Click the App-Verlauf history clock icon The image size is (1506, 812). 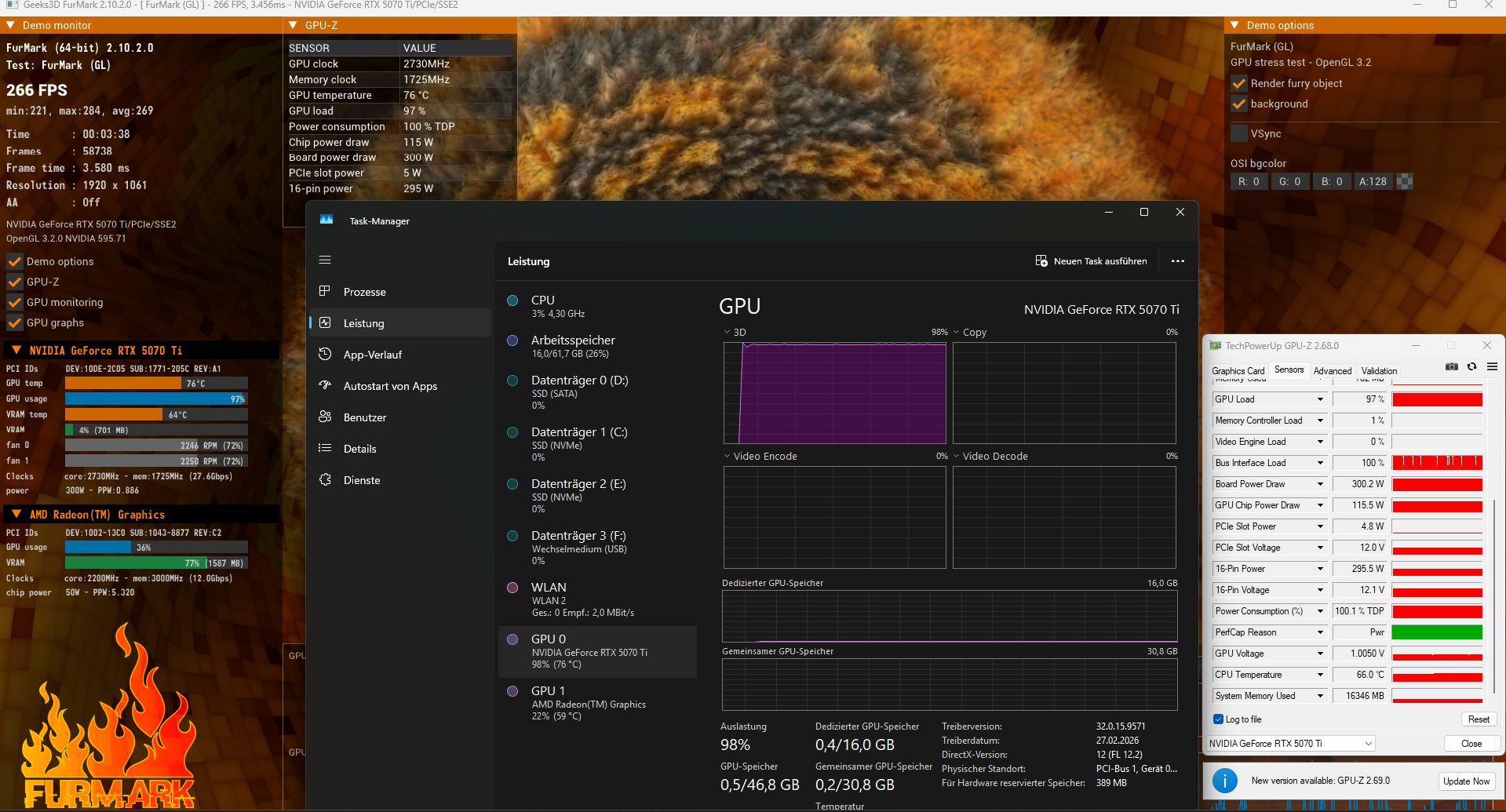(325, 354)
